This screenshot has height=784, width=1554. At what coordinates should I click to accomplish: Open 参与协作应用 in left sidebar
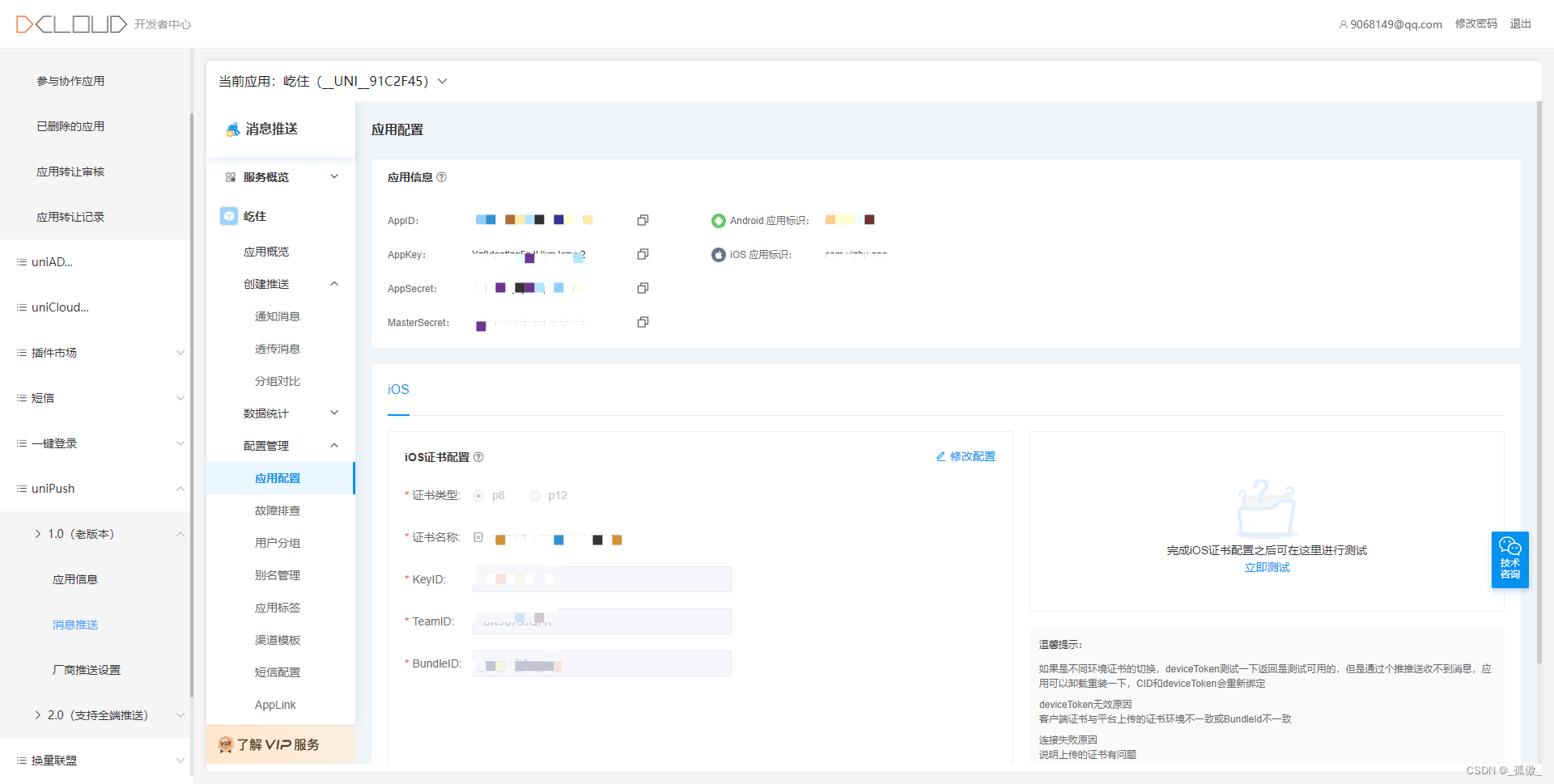click(x=70, y=81)
